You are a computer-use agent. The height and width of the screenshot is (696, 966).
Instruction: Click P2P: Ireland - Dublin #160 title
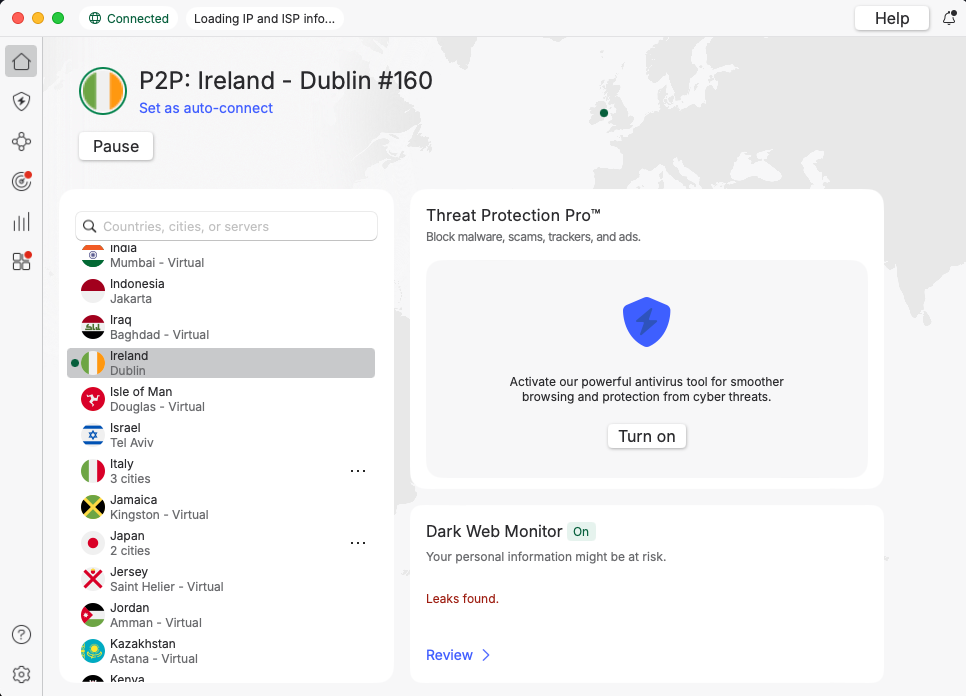286,81
